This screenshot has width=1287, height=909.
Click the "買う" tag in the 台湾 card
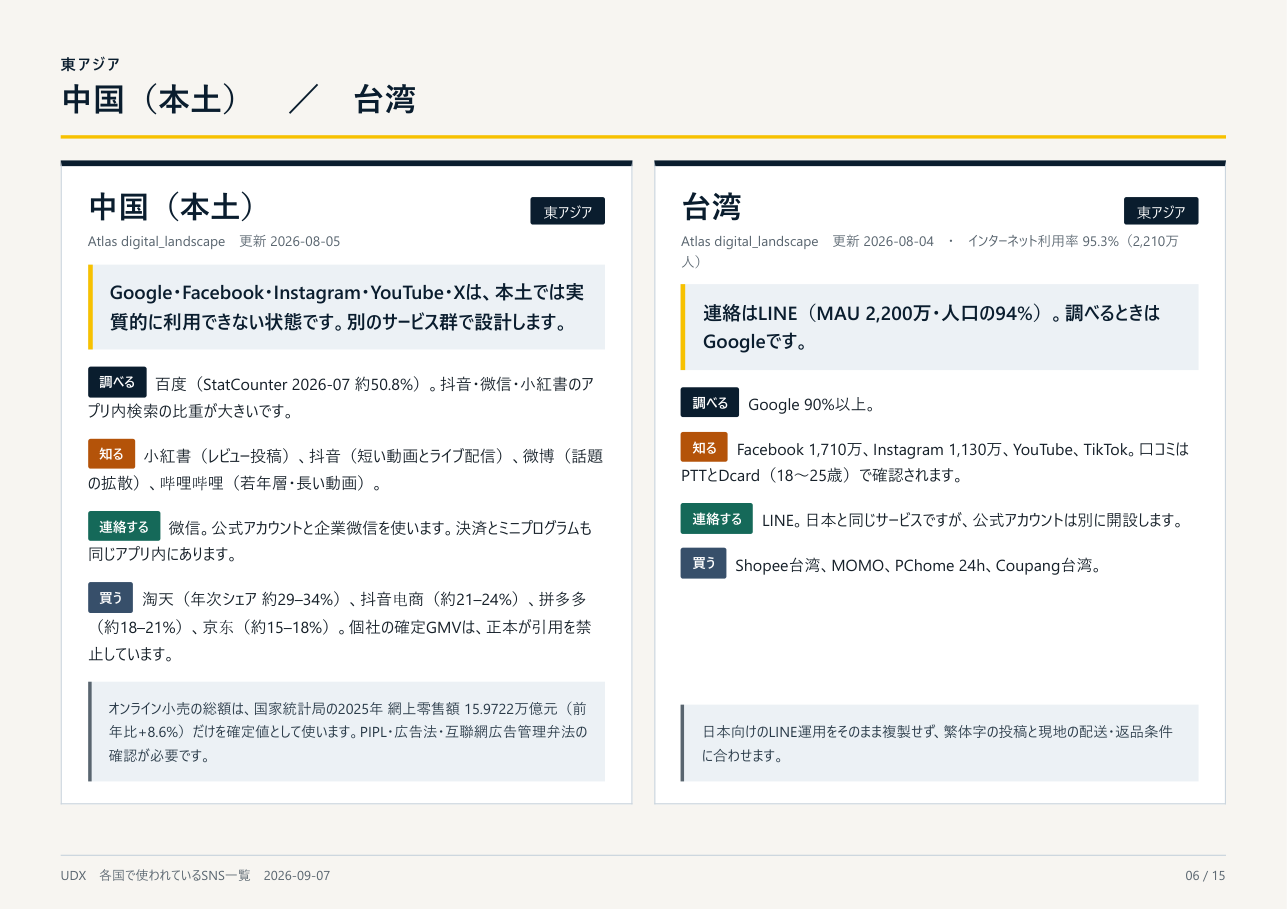point(703,564)
